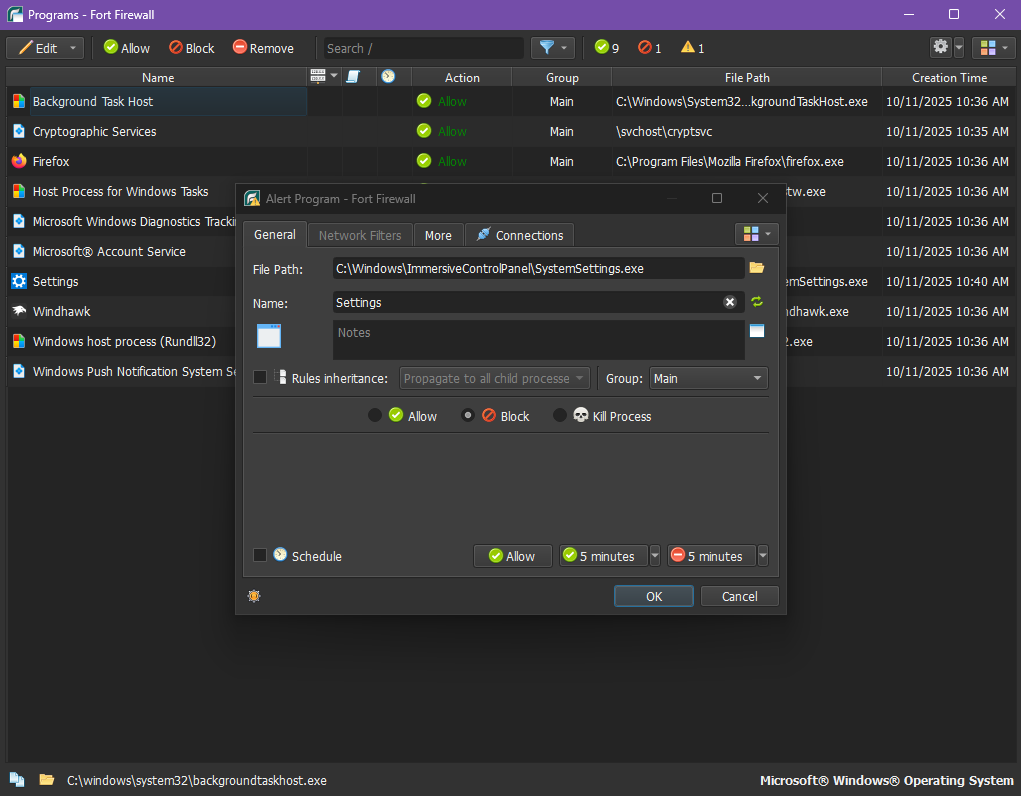
Task: Select Microsoft® Account Service row
Action: tap(121, 251)
